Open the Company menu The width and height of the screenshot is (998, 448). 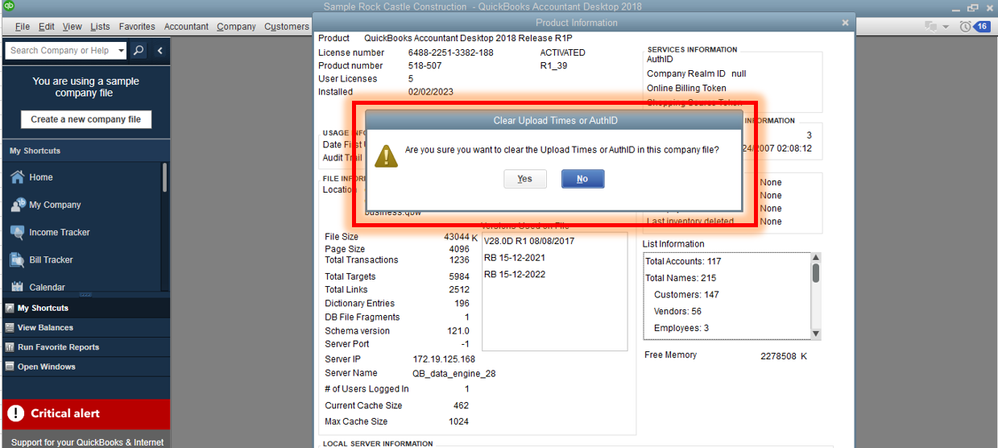click(236, 27)
